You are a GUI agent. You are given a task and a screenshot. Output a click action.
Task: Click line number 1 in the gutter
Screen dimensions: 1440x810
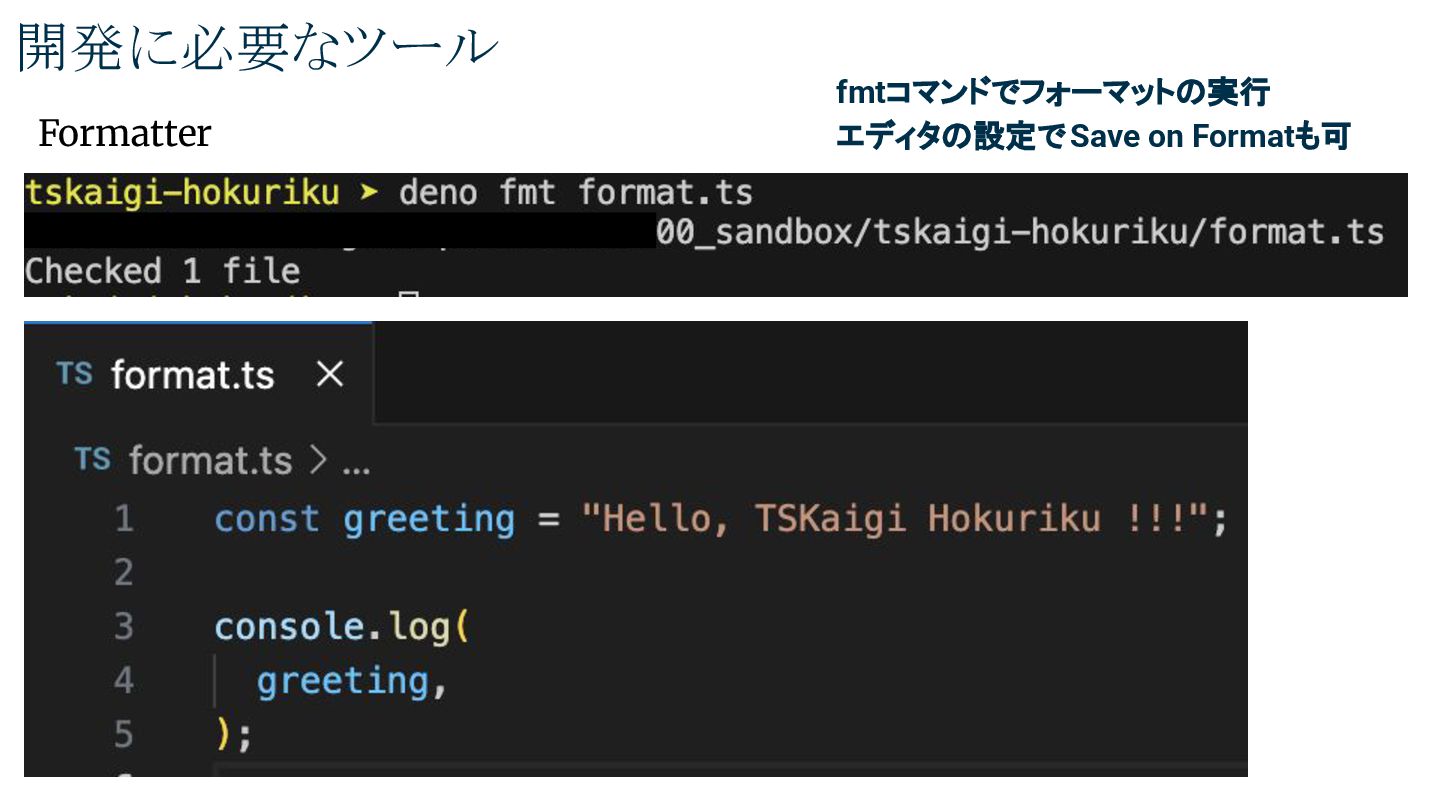pyautogui.click(x=123, y=519)
